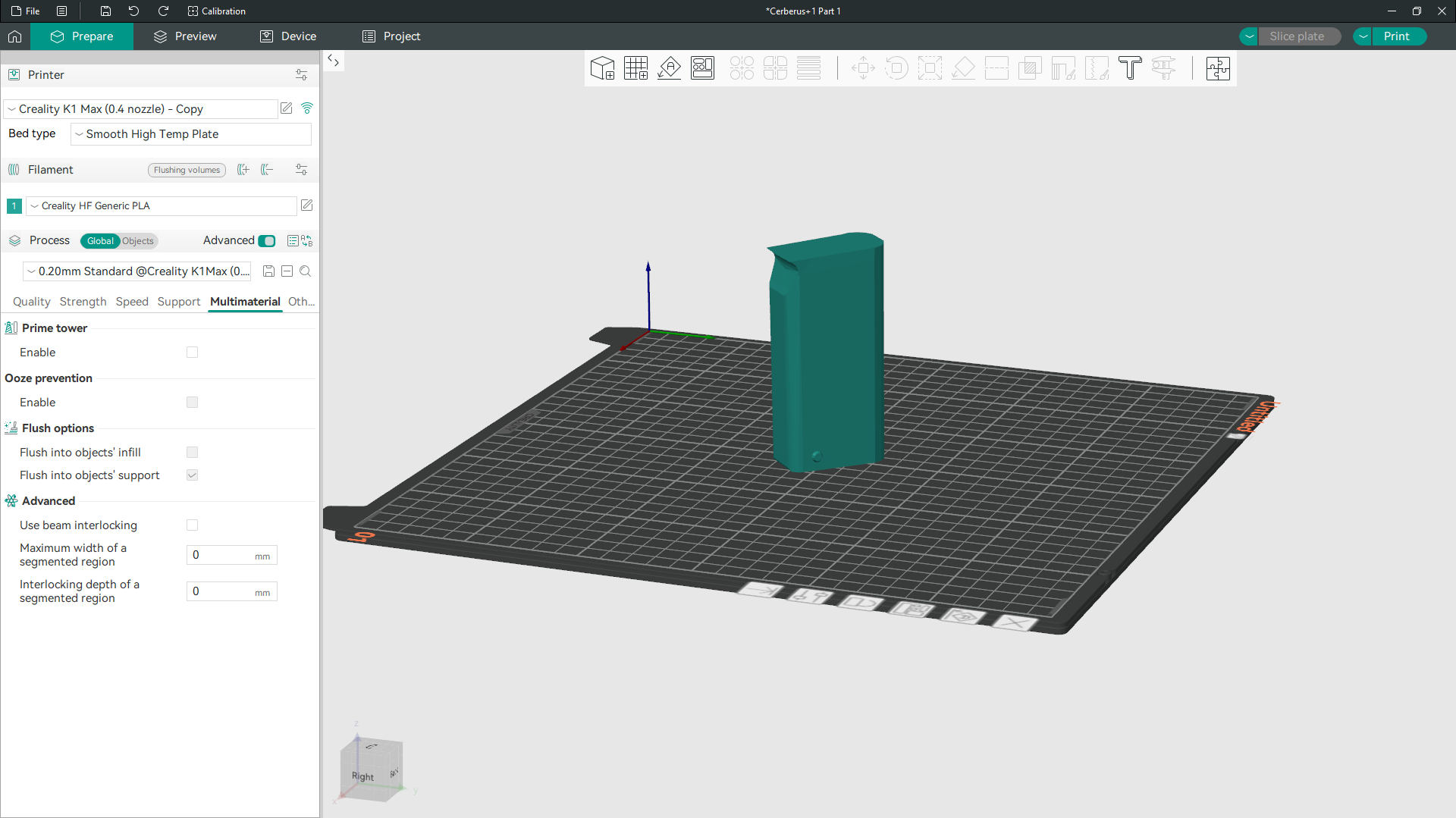Viewport: 1456px width, 818px height.
Task: Expand the Creality HF Generic PLA dropdown
Action: tap(161, 206)
